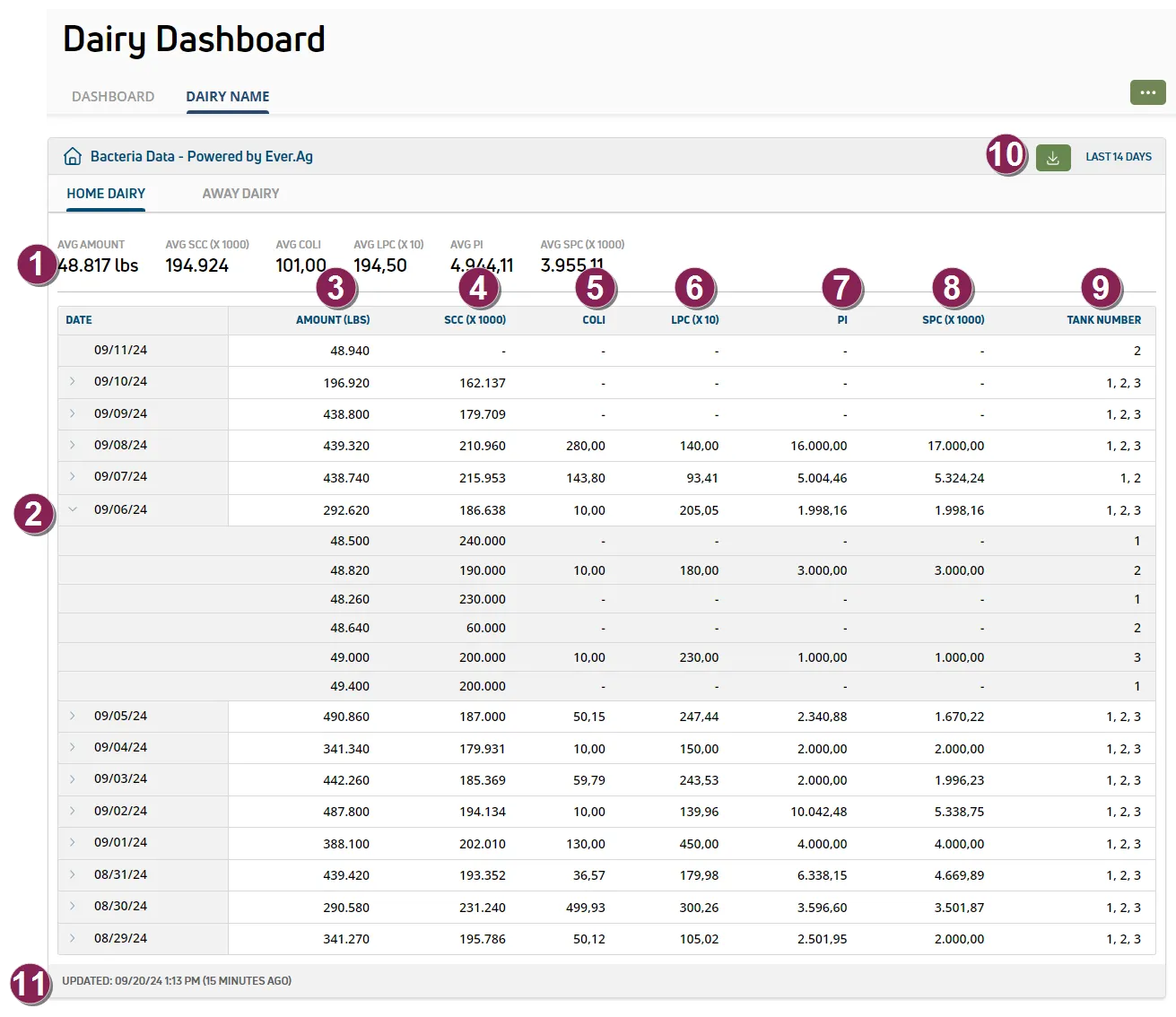Image resolution: width=1176 pixels, height=1017 pixels.
Task: Expand the 09/01/24 row
Action: coord(73,842)
